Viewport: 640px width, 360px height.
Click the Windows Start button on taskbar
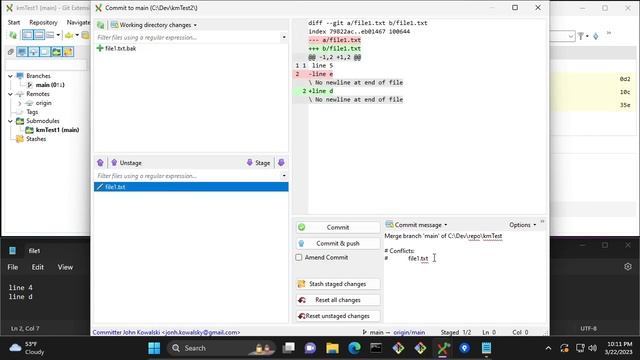coord(154,348)
